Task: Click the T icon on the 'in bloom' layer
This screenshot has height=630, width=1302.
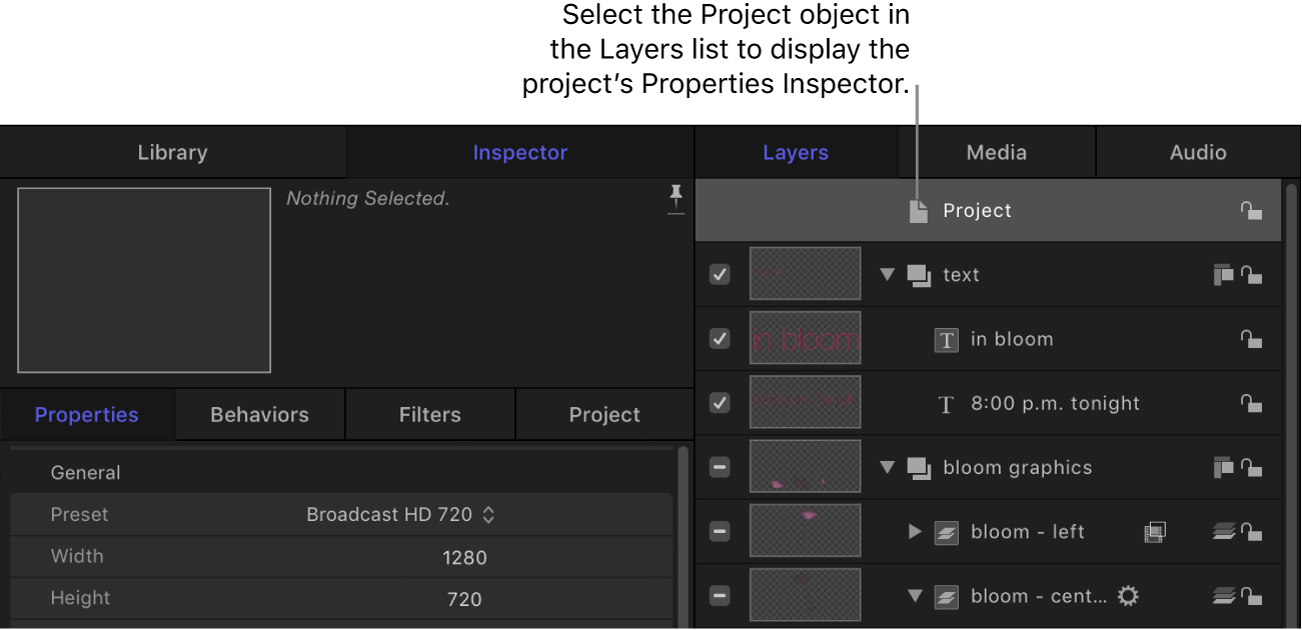Action: [x=946, y=339]
